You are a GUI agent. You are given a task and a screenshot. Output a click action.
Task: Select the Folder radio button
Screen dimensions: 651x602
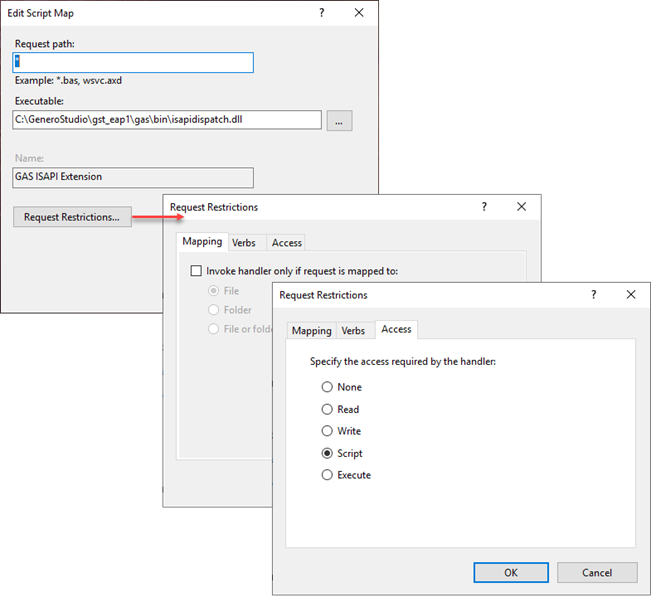(x=213, y=310)
